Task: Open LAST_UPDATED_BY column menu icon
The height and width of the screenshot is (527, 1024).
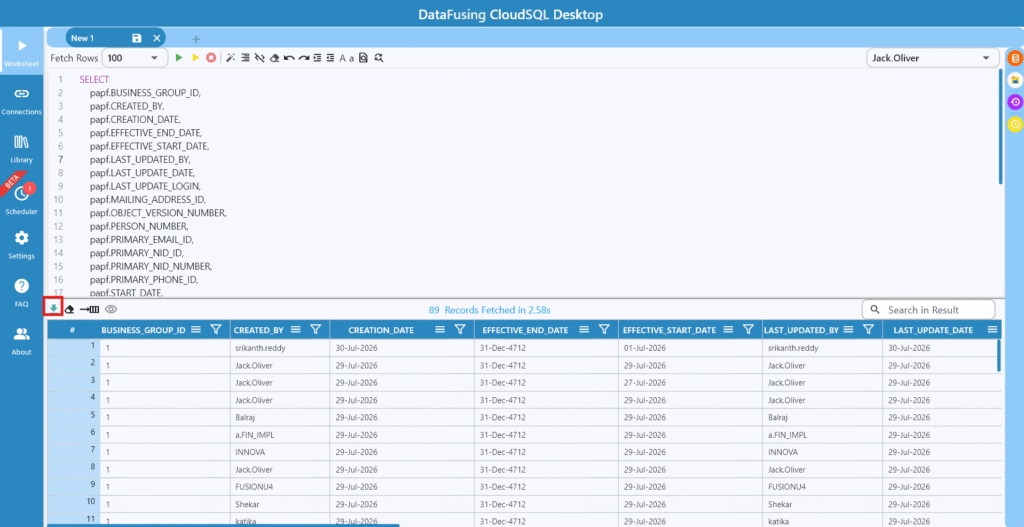Action: pos(848,330)
